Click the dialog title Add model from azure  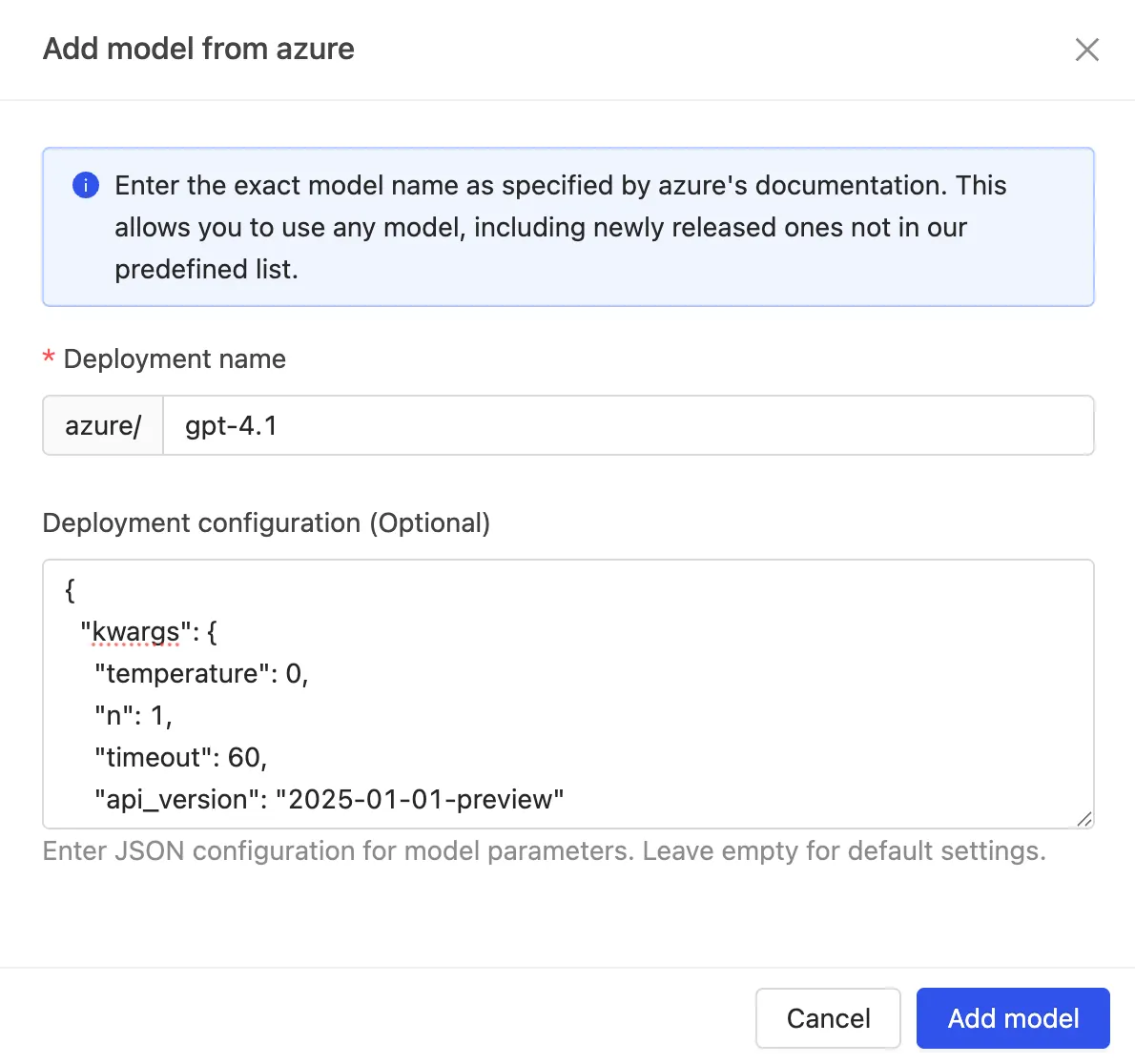point(197,49)
